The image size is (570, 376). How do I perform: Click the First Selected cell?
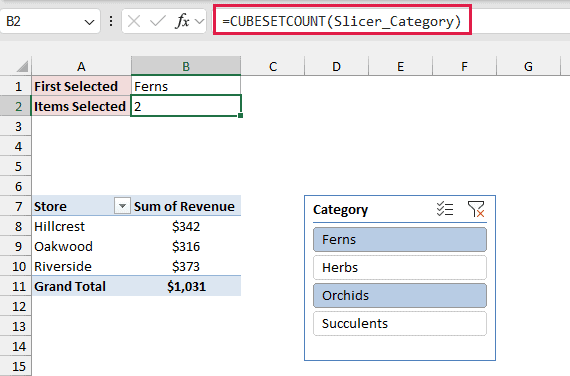[81, 86]
